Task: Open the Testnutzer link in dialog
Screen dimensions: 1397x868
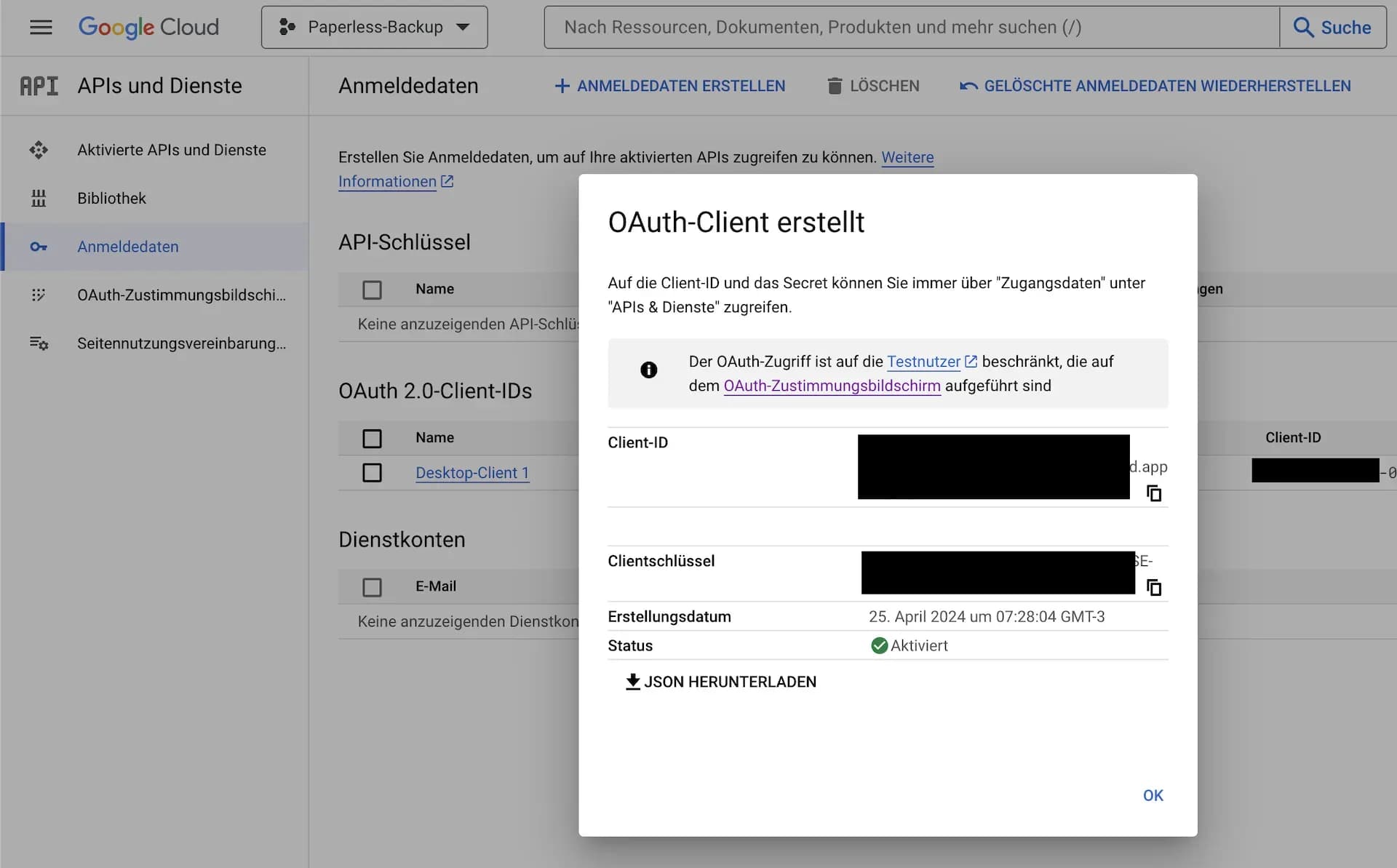Action: (x=923, y=362)
